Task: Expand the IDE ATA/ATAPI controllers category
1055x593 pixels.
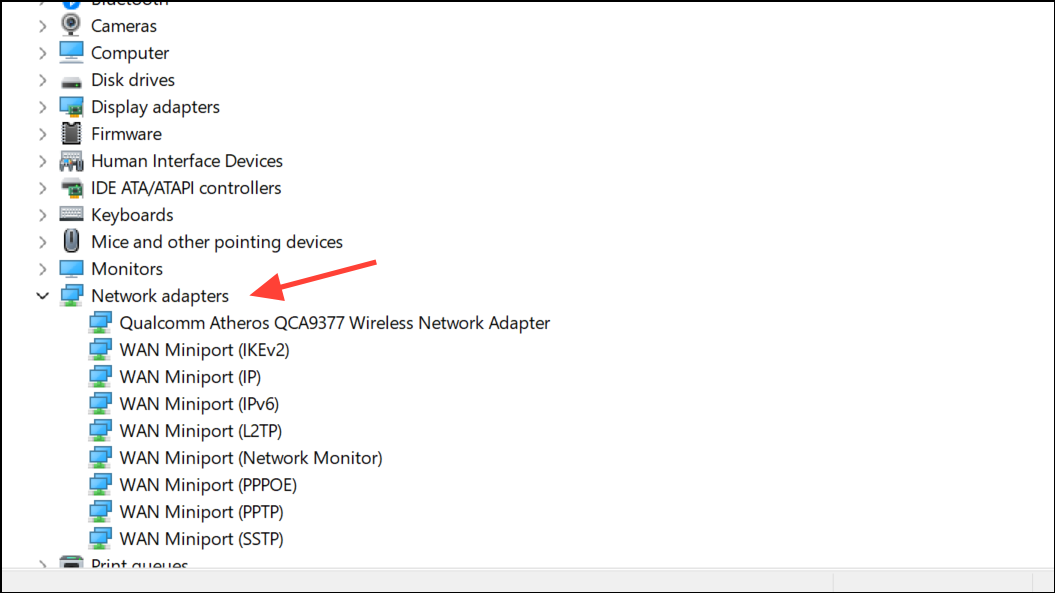Action: [x=42, y=187]
